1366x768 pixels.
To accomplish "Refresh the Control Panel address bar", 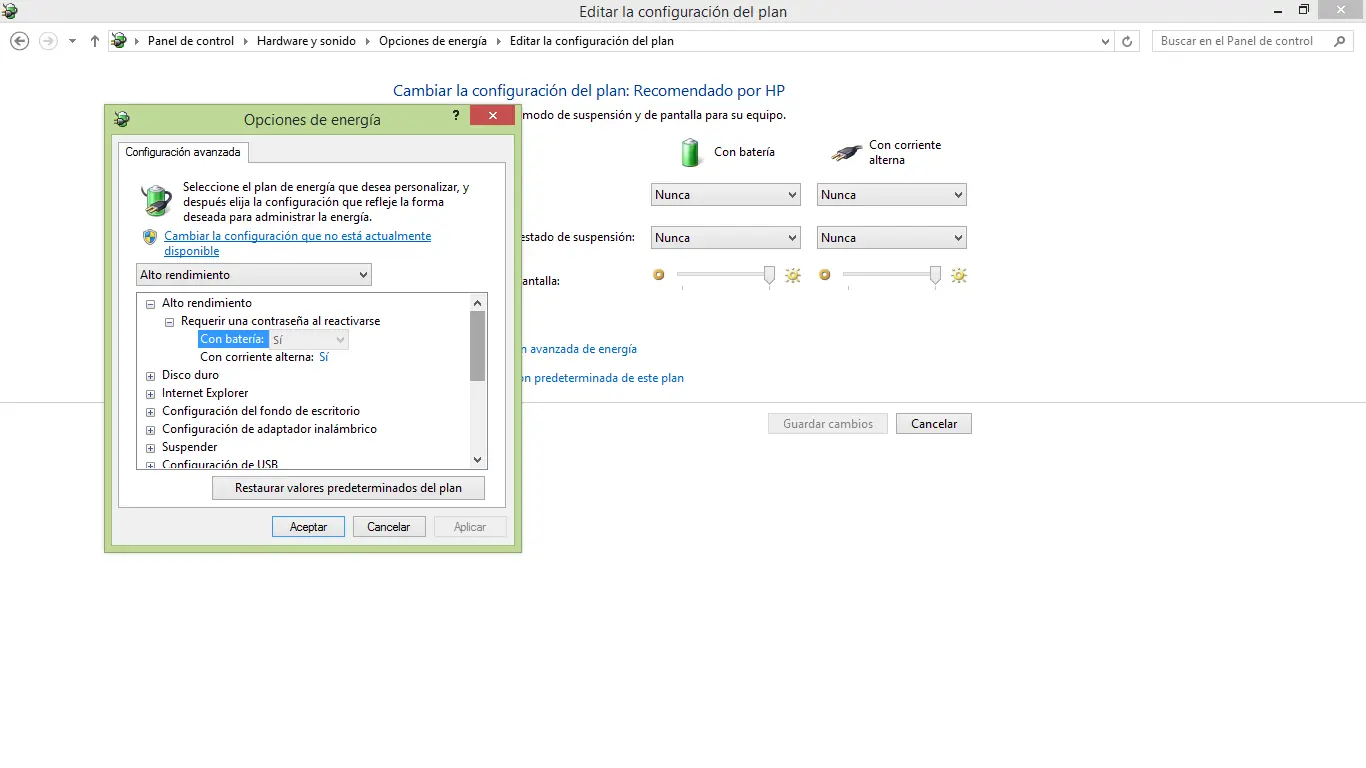I will (x=1127, y=41).
